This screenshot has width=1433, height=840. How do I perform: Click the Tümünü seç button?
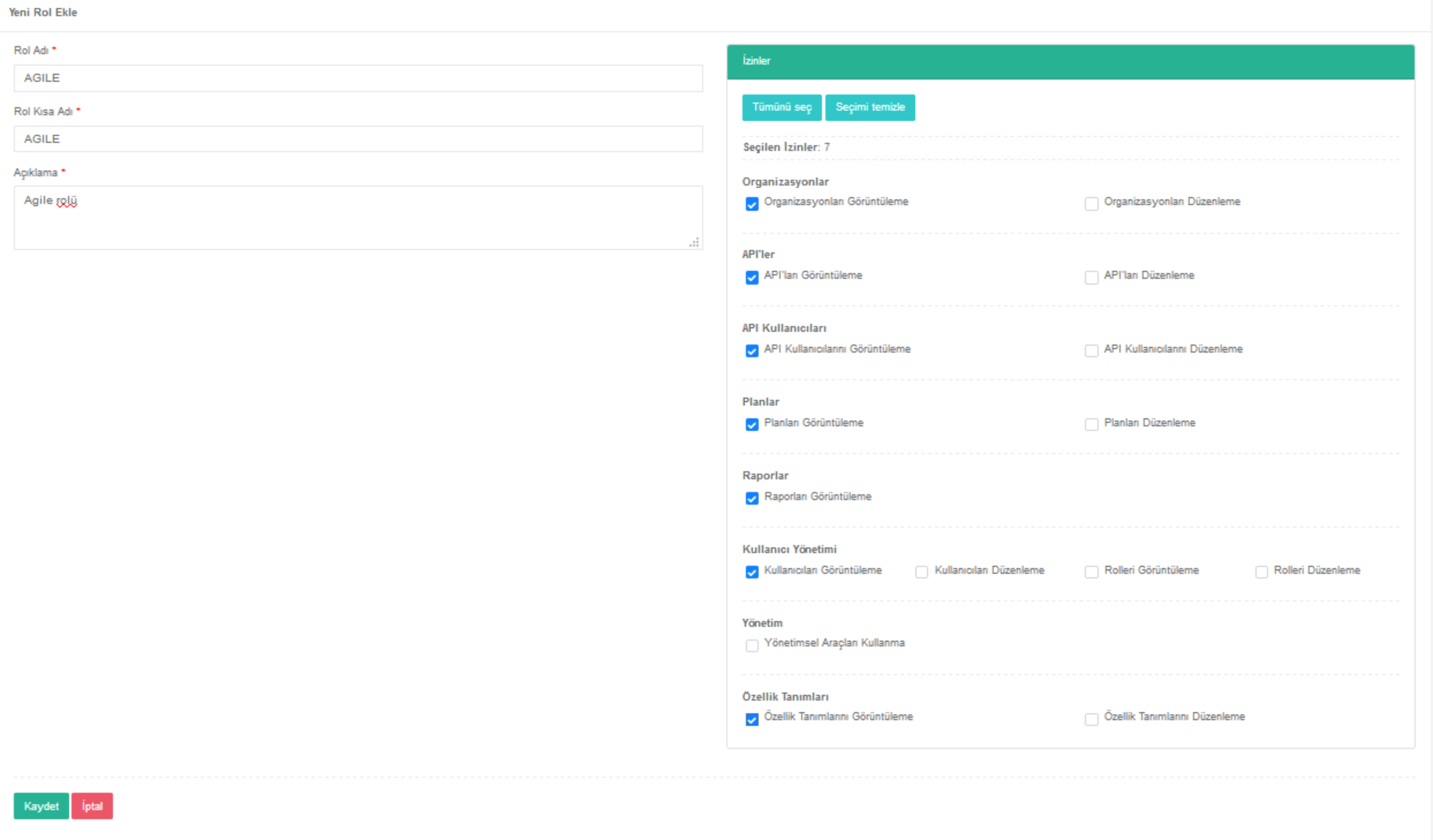tap(782, 107)
